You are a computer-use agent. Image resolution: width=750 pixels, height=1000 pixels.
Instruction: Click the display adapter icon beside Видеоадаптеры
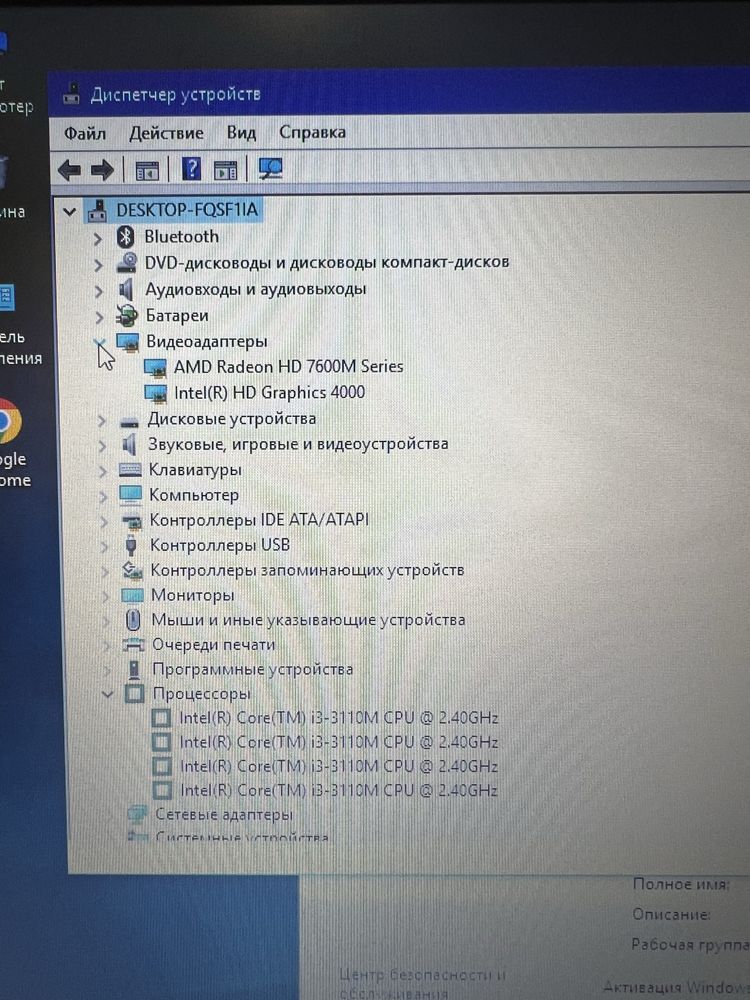[128, 342]
